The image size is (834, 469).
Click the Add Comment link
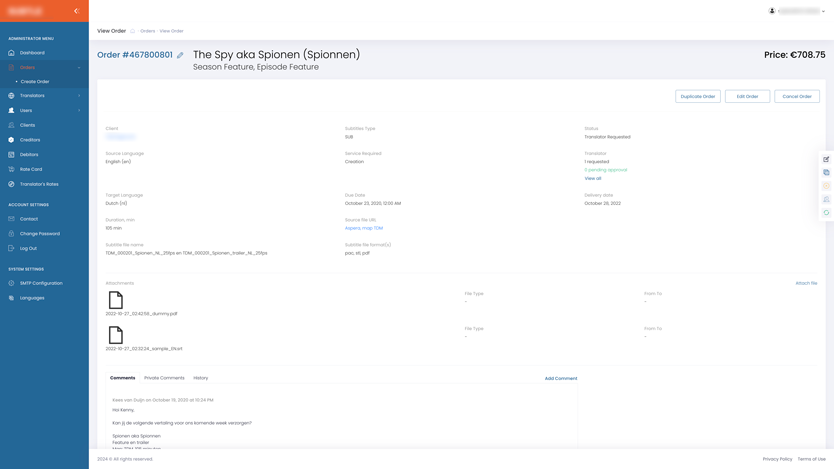[x=560, y=378]
